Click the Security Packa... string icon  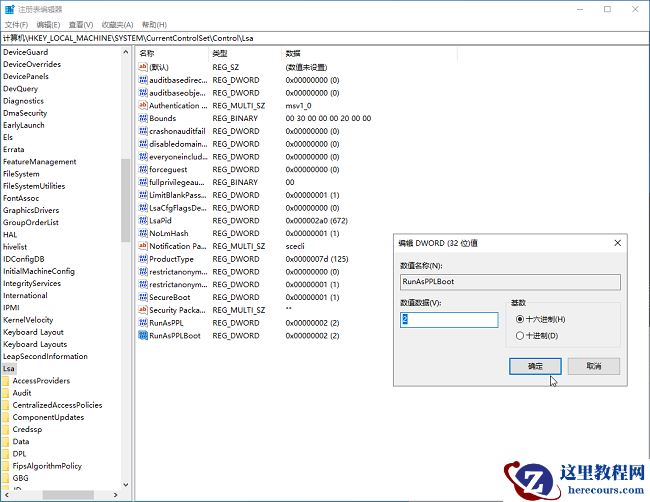pos(143,310)
